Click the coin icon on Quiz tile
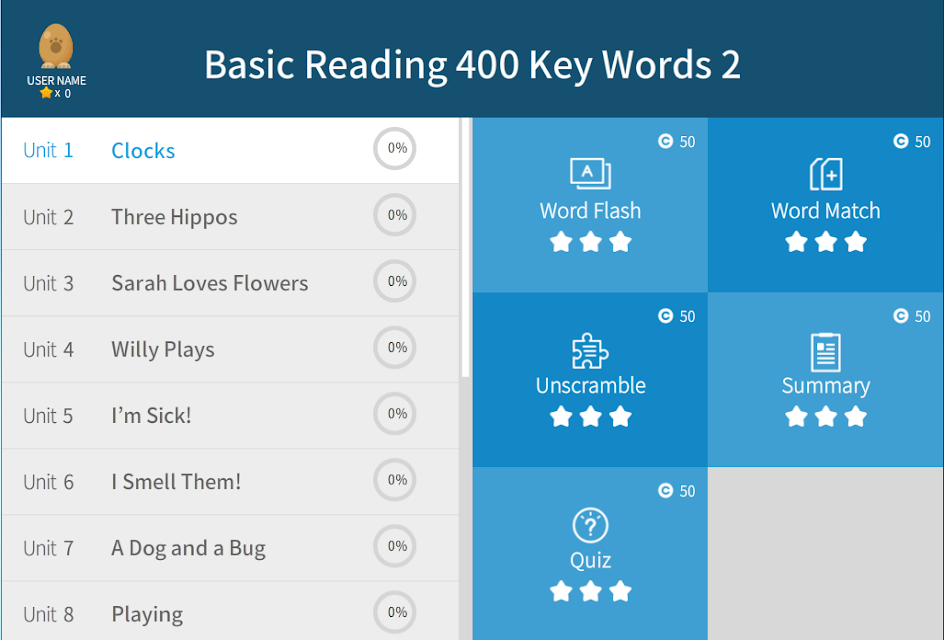Screen dimensions: 944x640 [665, 491]
